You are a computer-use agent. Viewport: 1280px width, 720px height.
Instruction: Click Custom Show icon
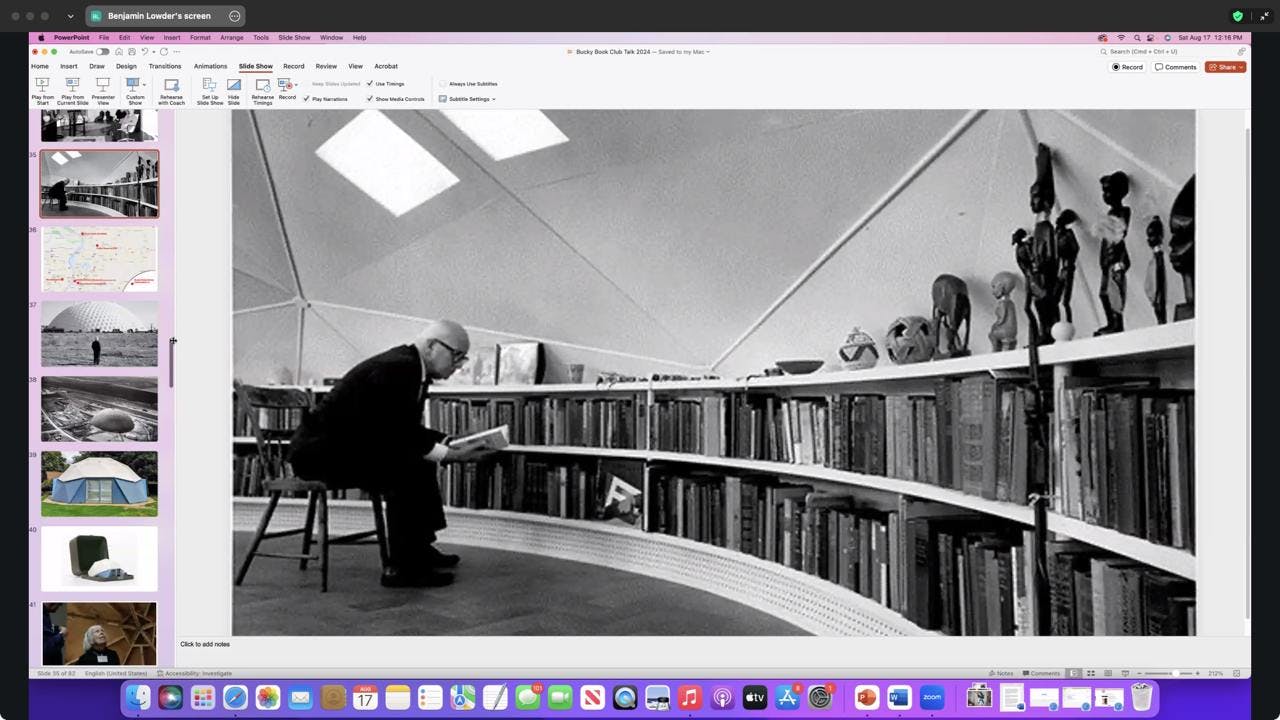coord(133,84)
